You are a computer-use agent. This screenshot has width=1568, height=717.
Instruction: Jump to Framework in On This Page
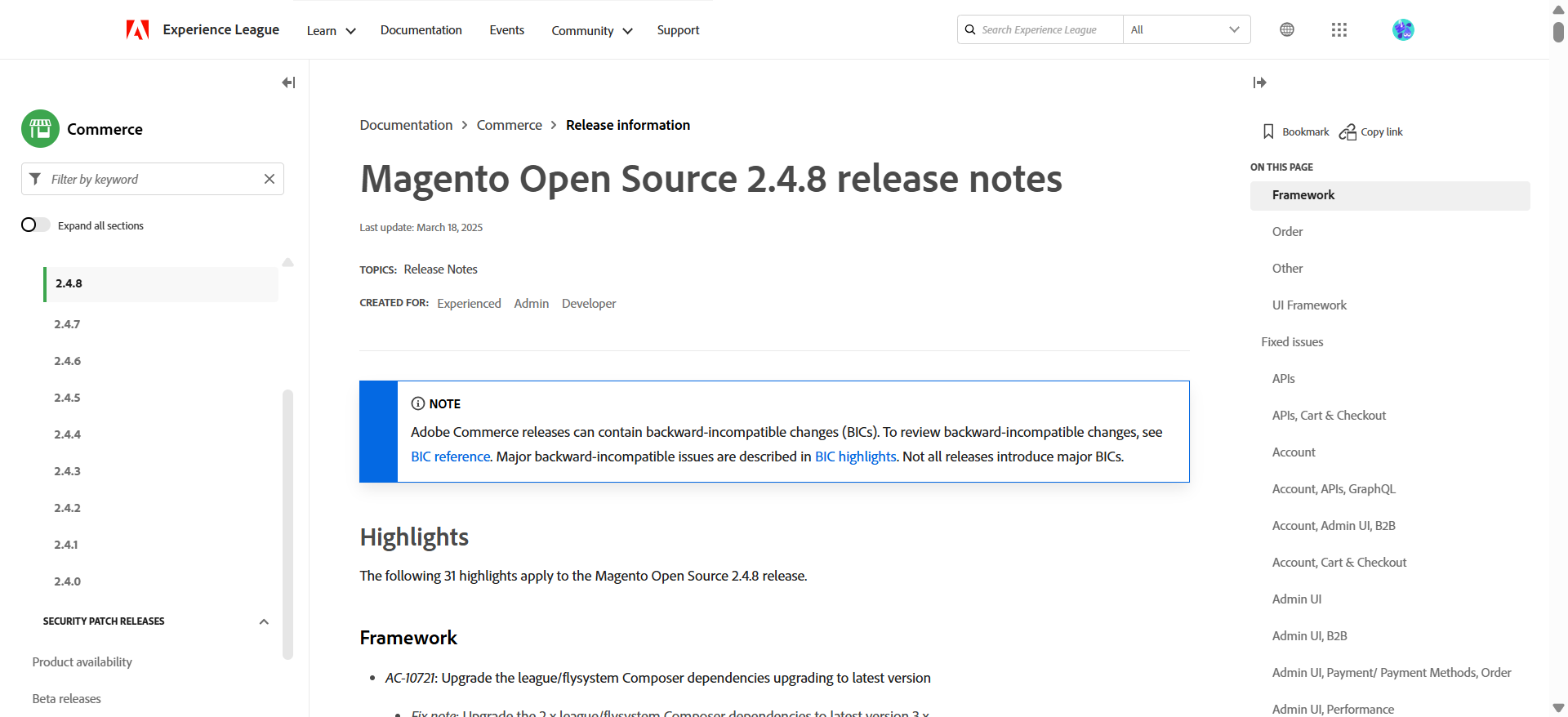pyautogui.click(x=1390, y=195)
